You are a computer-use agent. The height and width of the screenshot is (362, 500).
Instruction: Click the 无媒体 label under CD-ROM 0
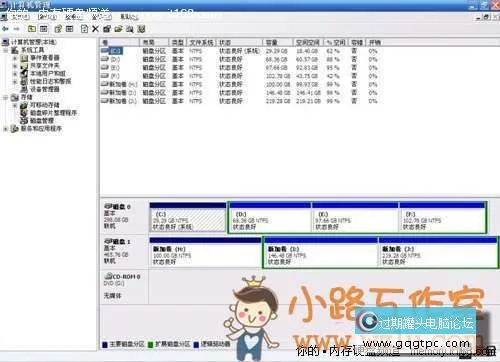tap(112, 295)
